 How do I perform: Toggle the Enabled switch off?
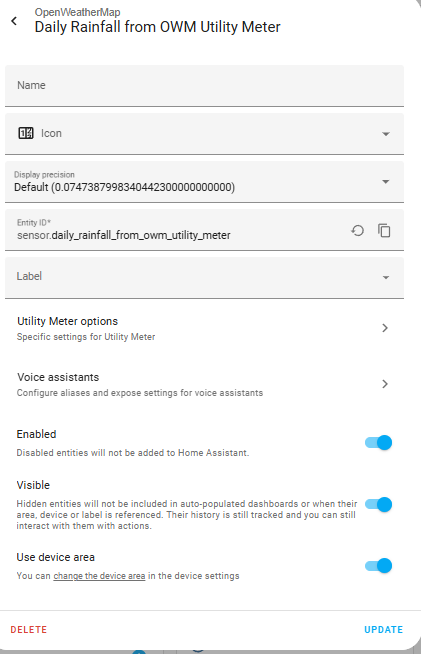[x=378, y=443]
